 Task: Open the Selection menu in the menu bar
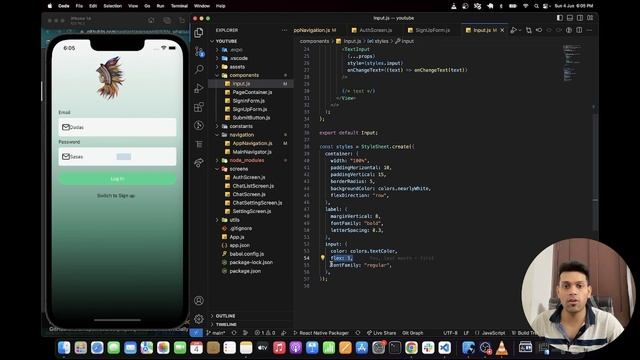click(x=113, y=6)
